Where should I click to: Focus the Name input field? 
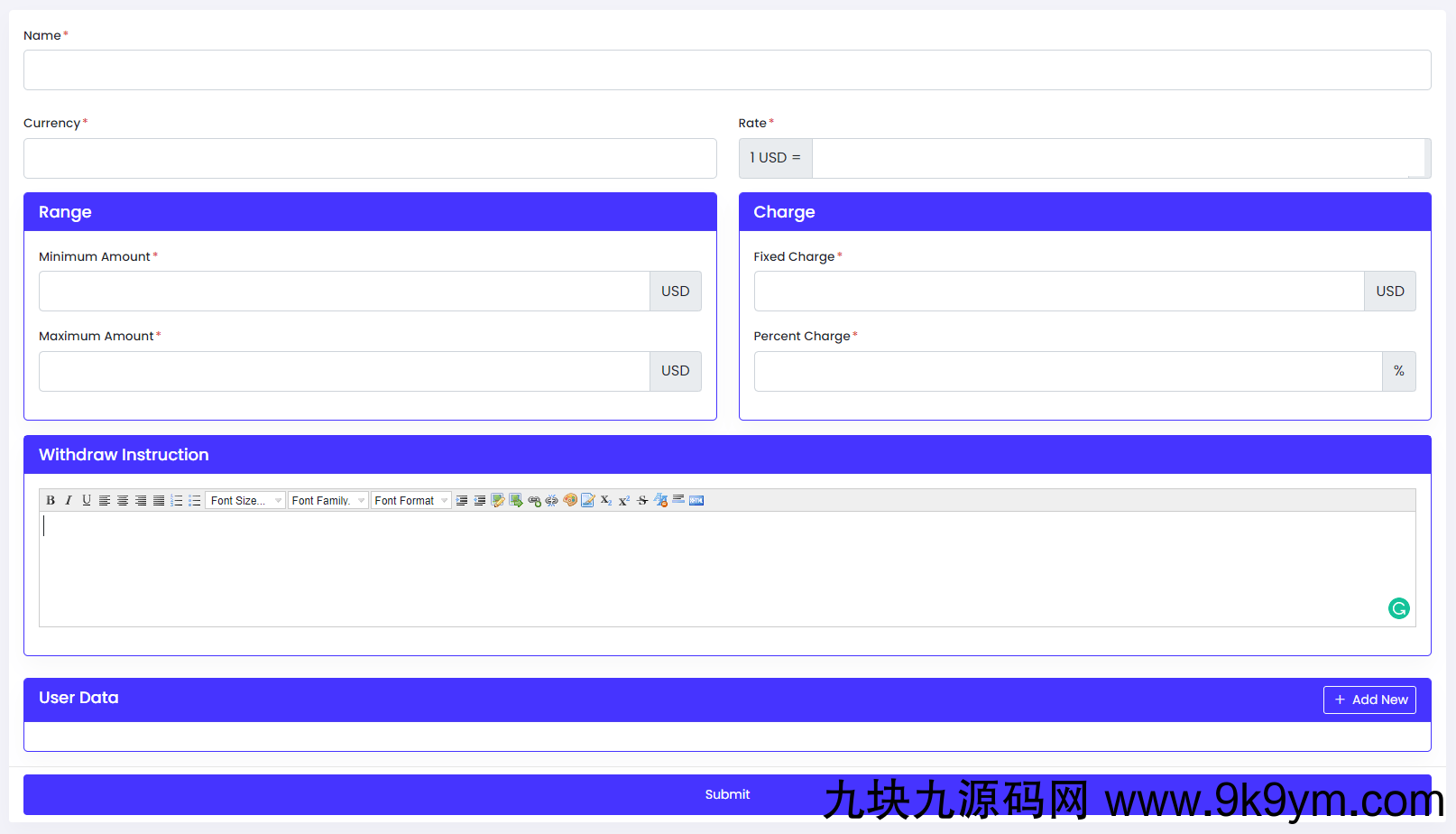(727, 70)
